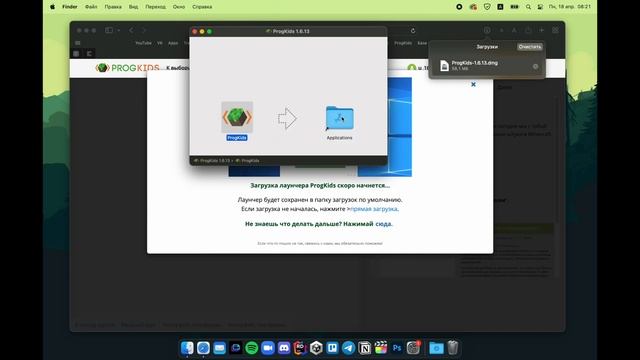Open Notion from the Dock
The height and width of the screenshot is (360, 640).
(x=364, y=348)
